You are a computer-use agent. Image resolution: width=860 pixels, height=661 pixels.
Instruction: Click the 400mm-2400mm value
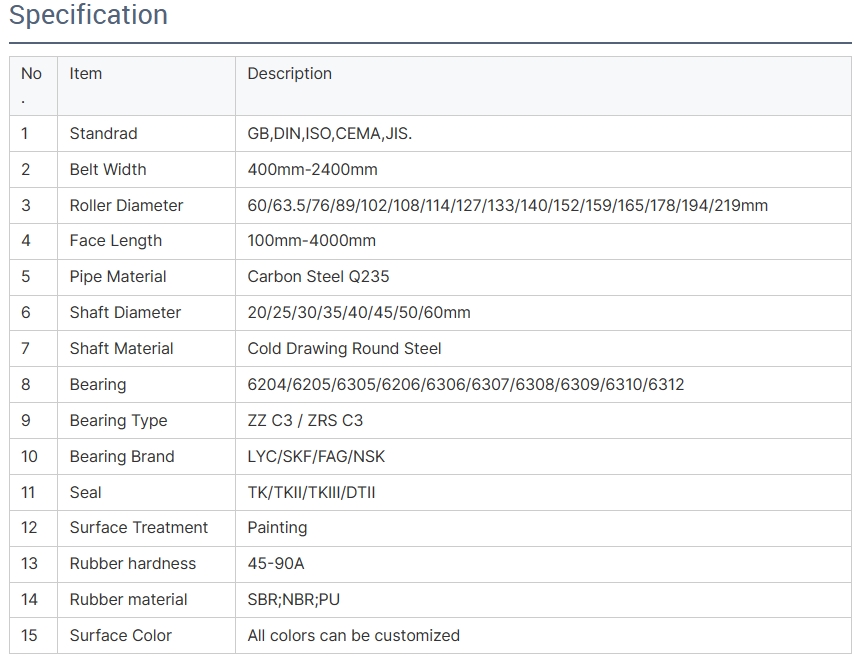312,170
